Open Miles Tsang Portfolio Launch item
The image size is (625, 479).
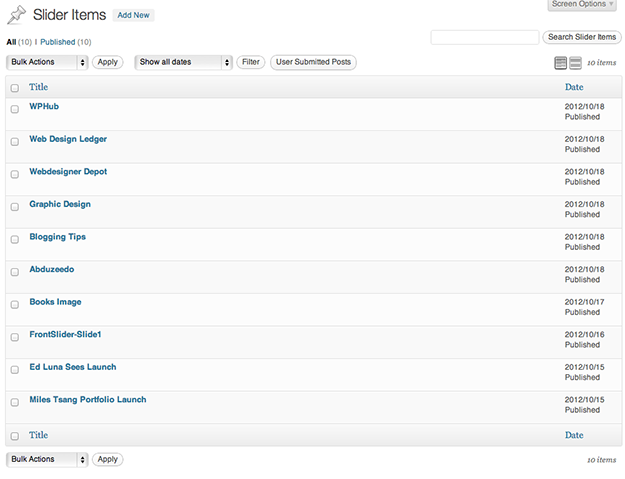(x=88, y=399)
